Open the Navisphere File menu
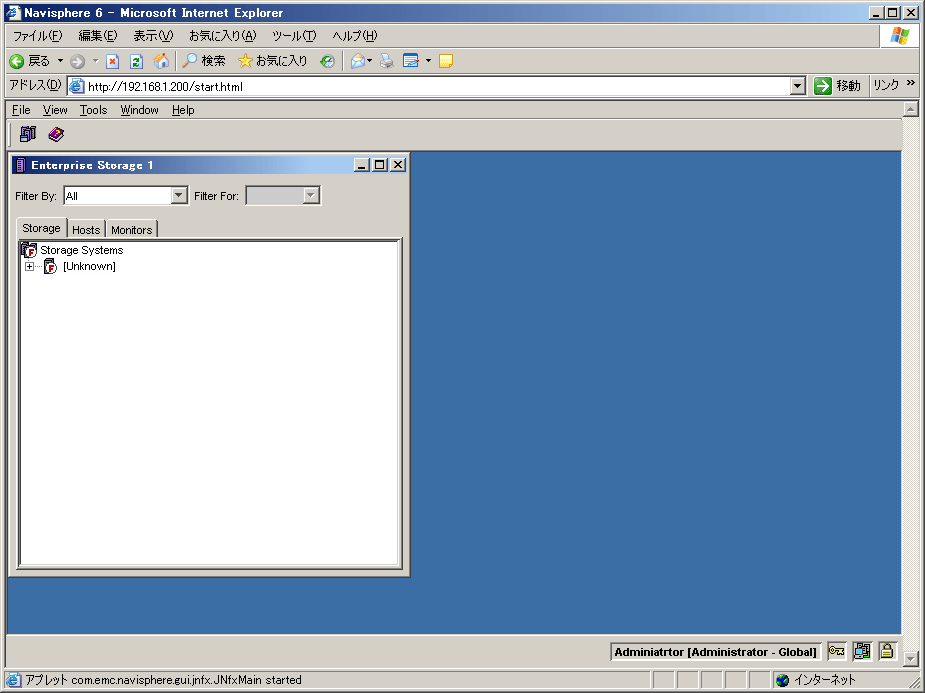The height and width of the screenshot is (693, 925). [x=21, y=110]
